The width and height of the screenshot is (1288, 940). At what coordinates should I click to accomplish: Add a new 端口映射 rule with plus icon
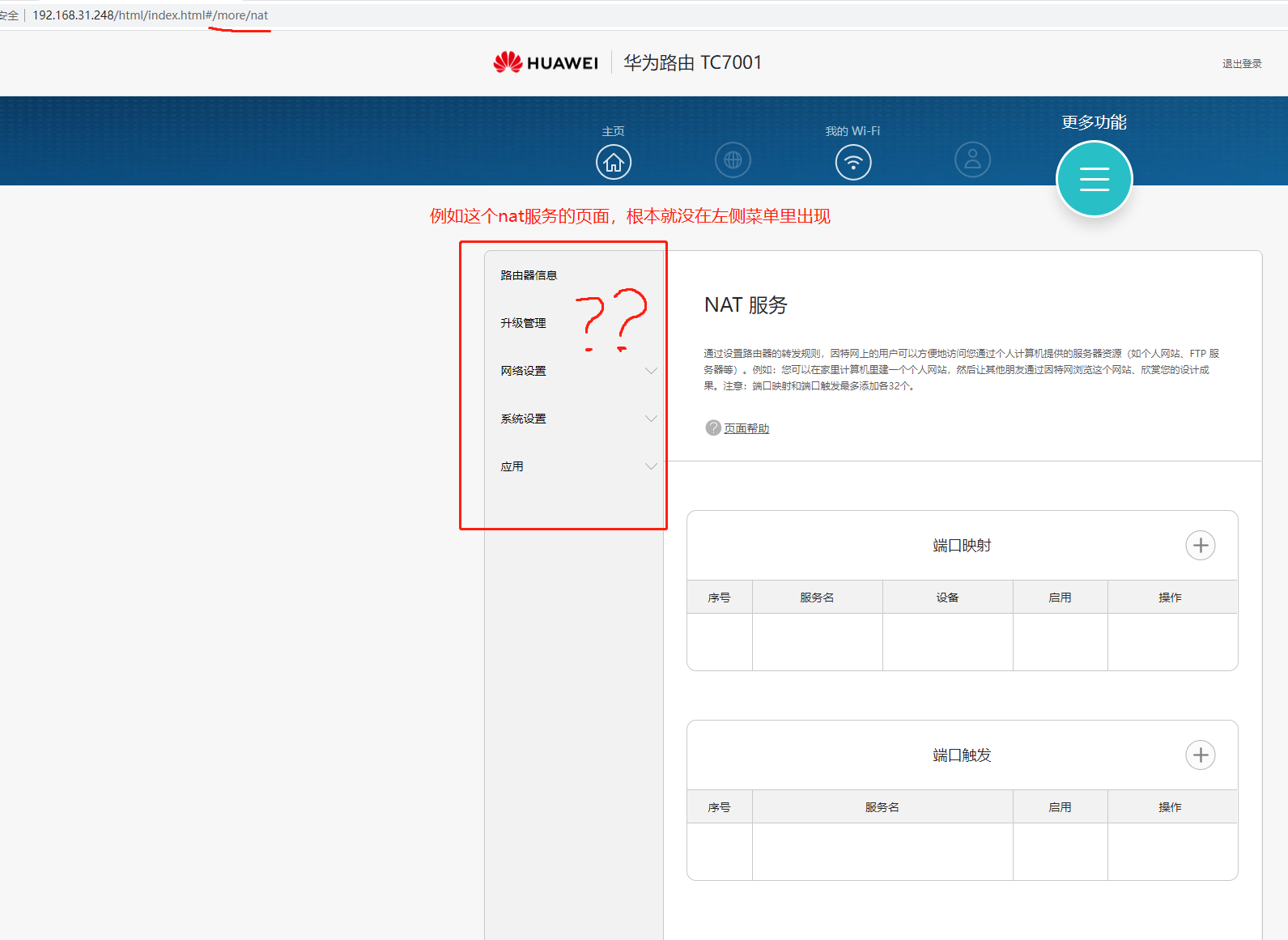point(1201,546)
